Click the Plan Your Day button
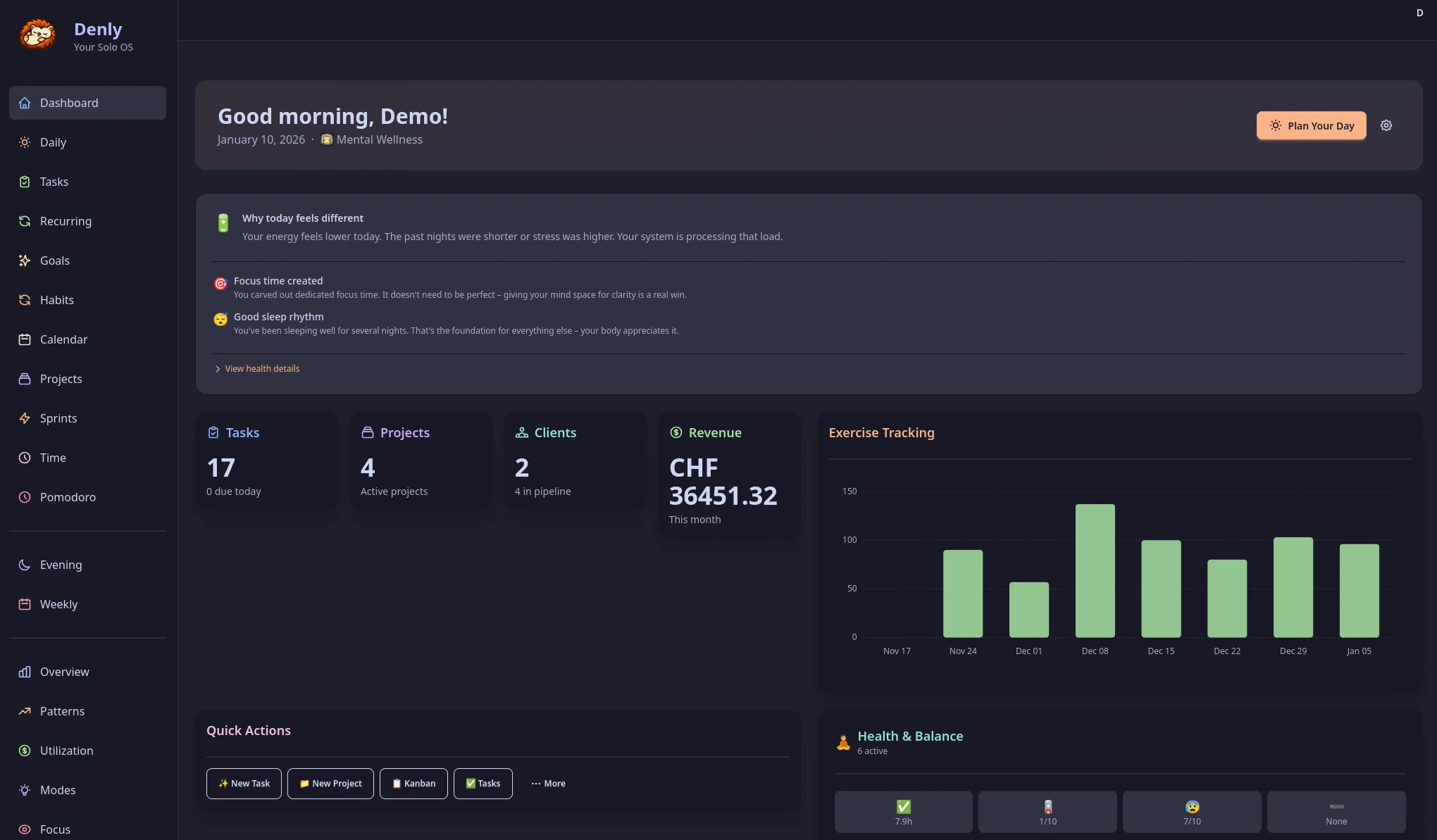The width and height of the screenshot is (1437, 840). point(1311,126)
